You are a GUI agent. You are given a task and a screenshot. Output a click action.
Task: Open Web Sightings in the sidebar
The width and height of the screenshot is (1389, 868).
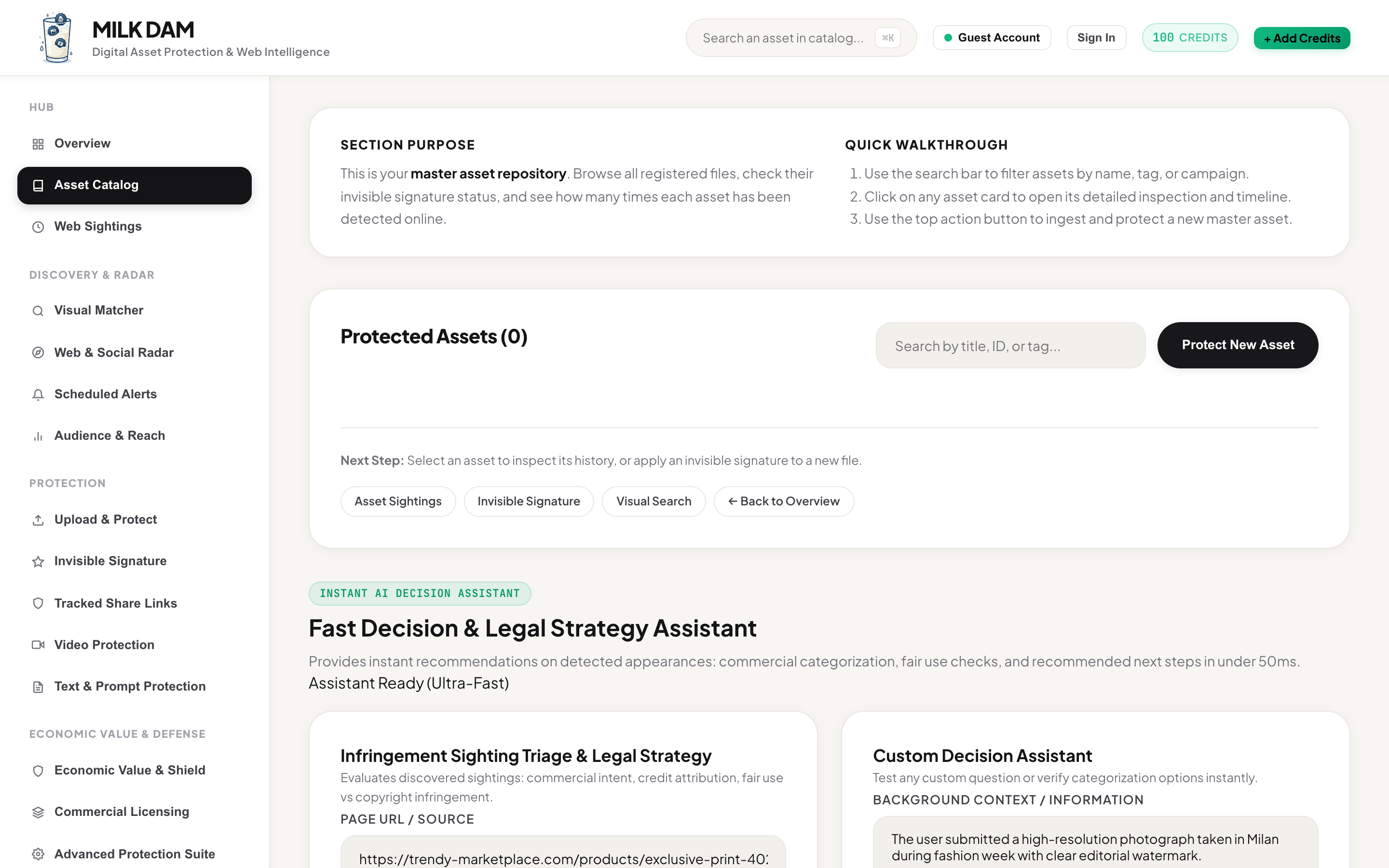coord(134,226)
